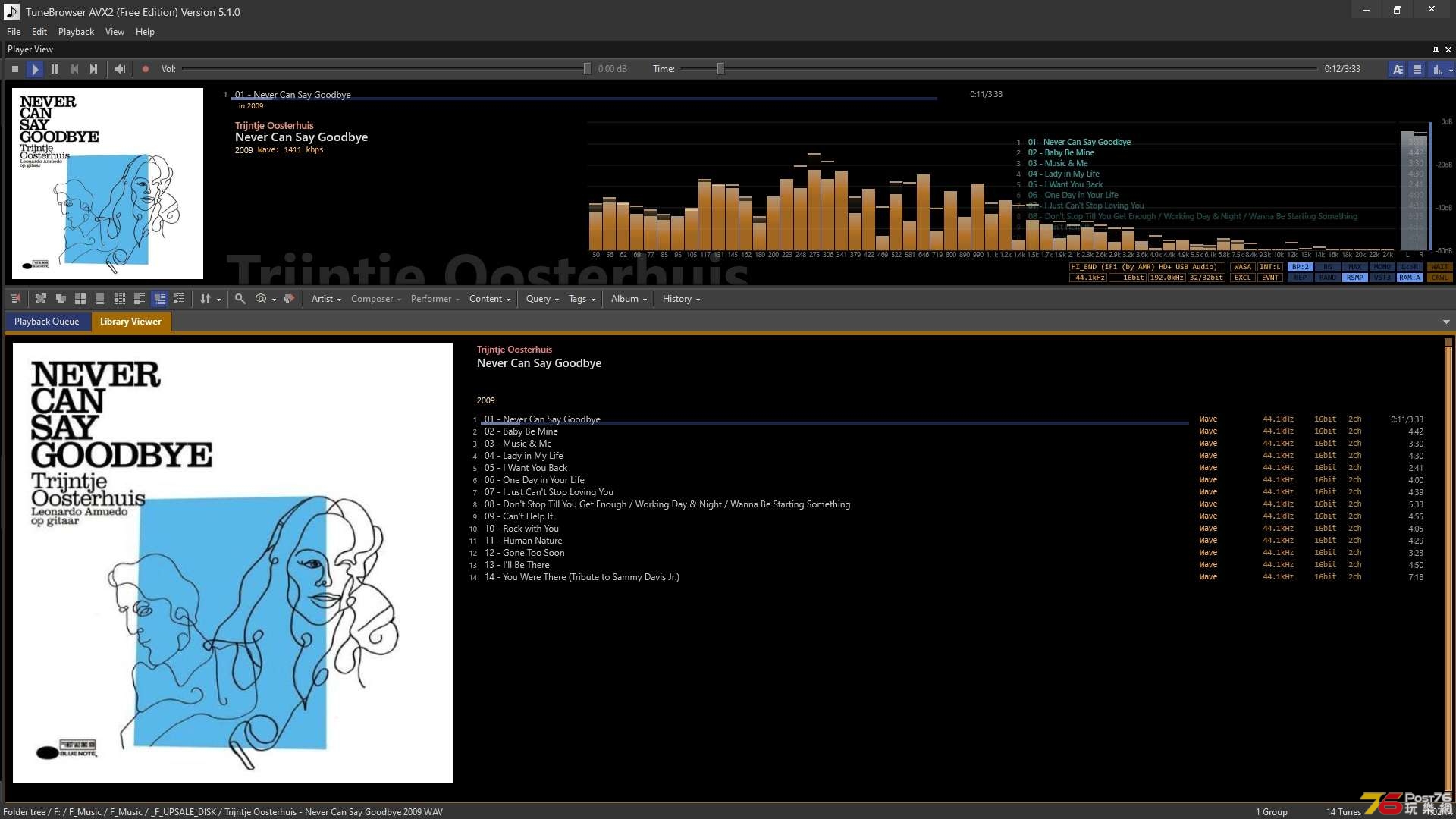Toggle the playlist lines view icon
The width and height of the screenshot is (1456, 819).
click(1417, 70)
